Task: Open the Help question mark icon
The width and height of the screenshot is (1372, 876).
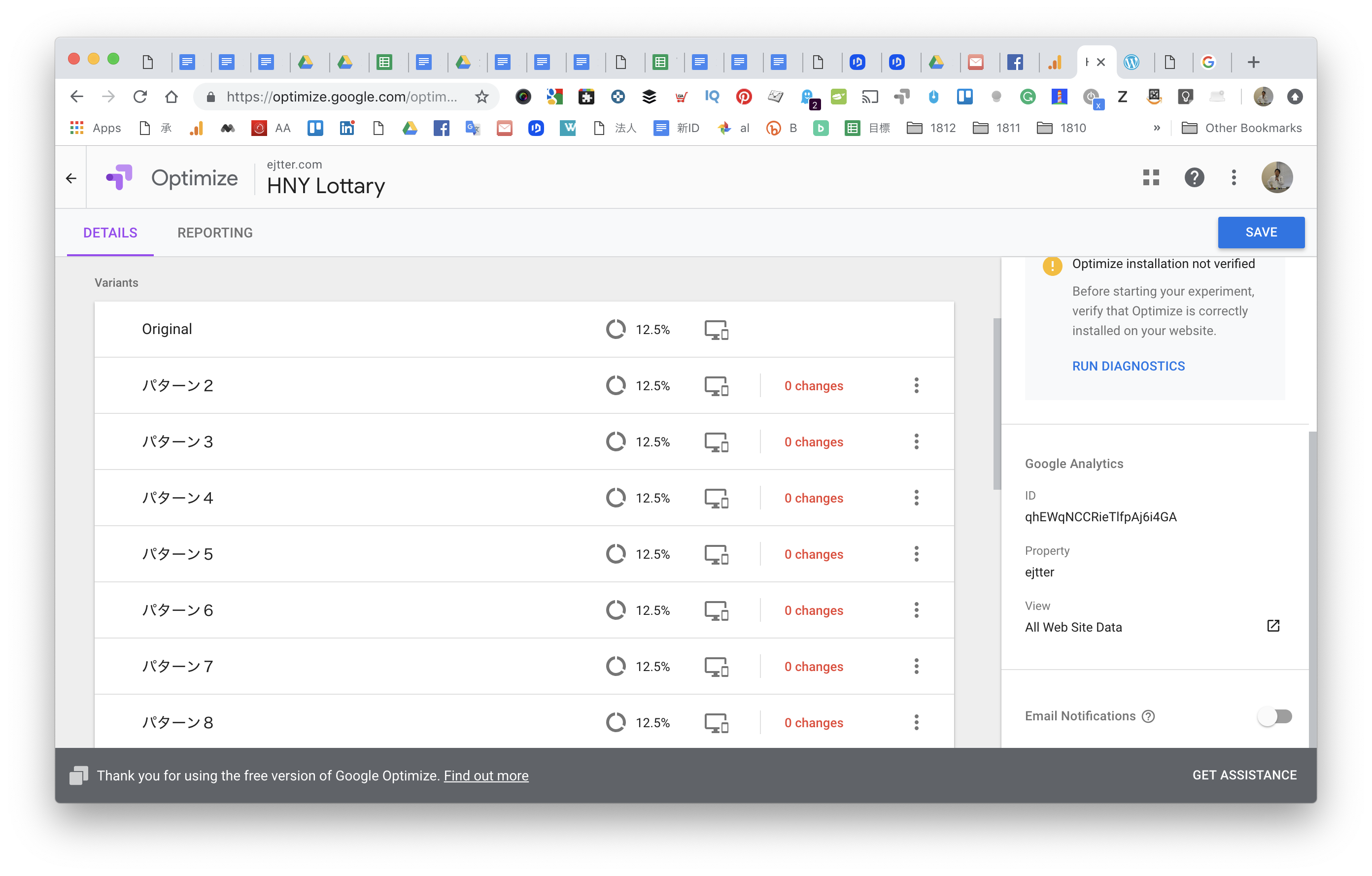Action: (1194, 178)
